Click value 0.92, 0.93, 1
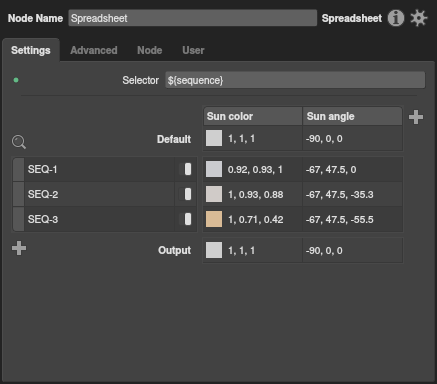 [255, 170]
